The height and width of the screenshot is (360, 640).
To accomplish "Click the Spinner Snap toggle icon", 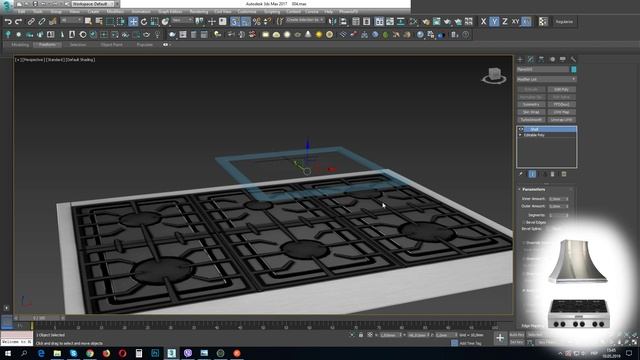I will click(x=267, y=22).
